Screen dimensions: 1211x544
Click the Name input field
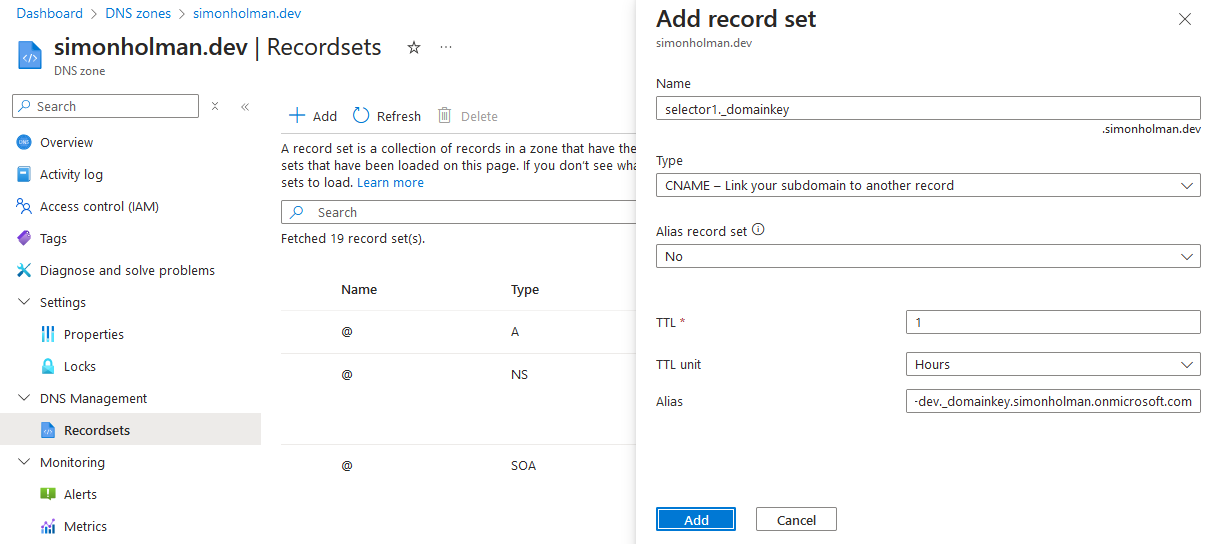pyautogui.click(x=928, y=108)
